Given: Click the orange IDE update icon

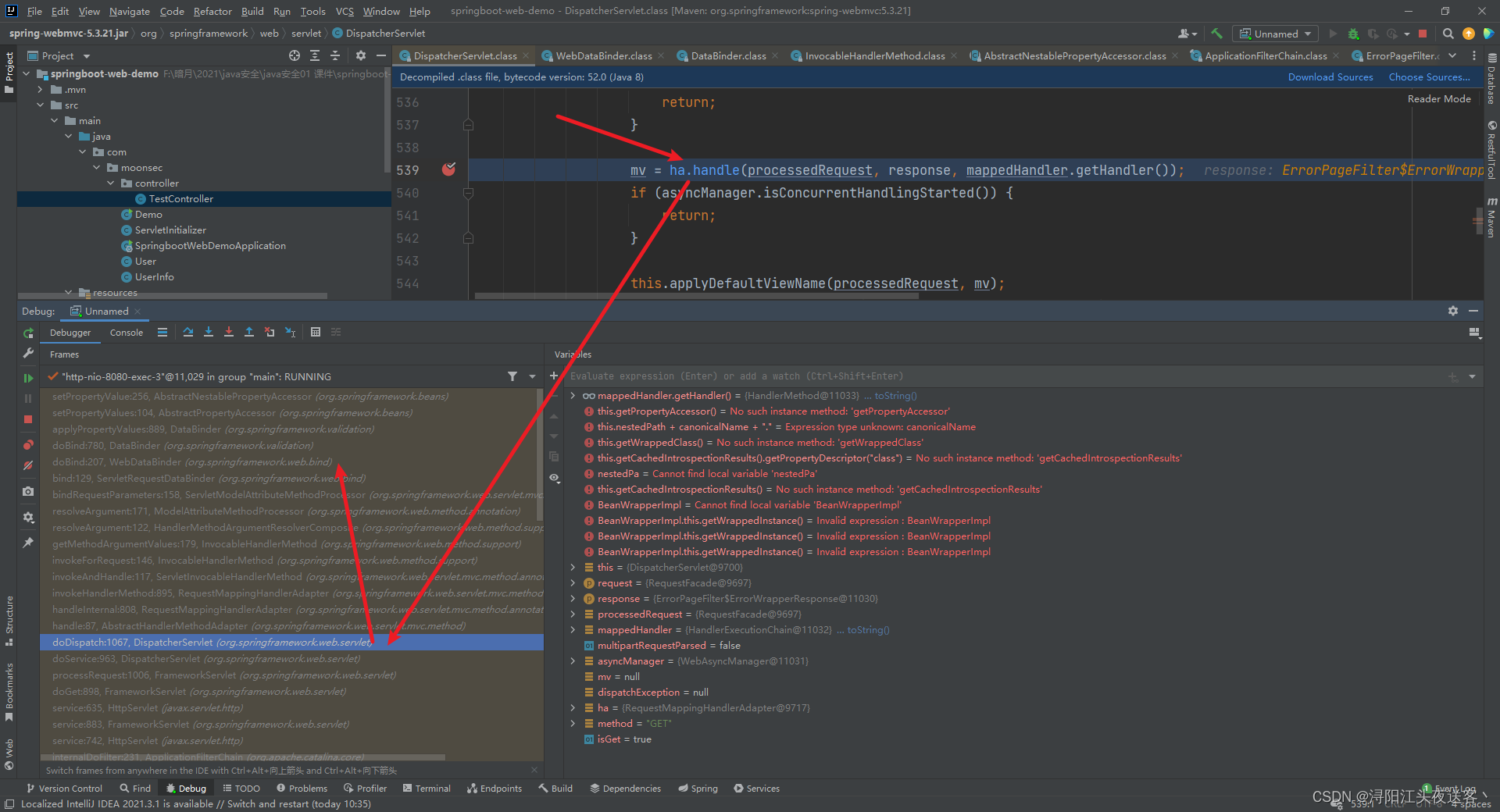Looking at the screenshot, I should pyautogui.click(x=1468, y=34).
